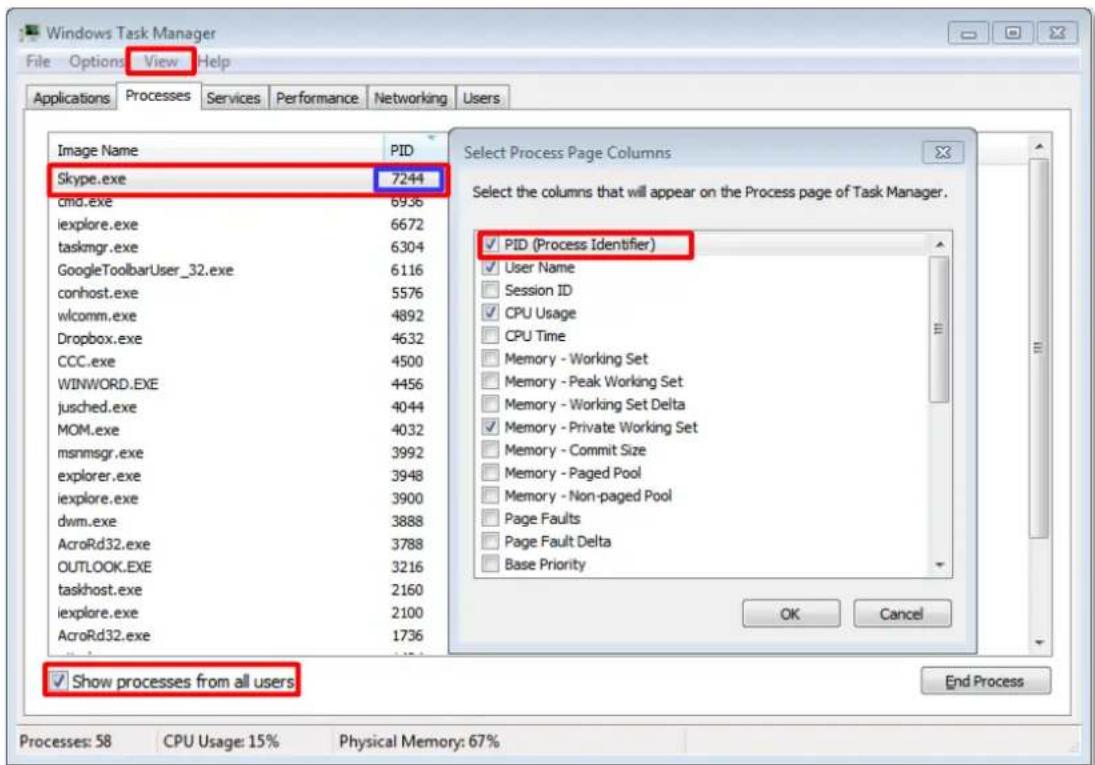
Task: Click OK in column selection dialog
Action: pyautogui.click(x=791, y=614)
